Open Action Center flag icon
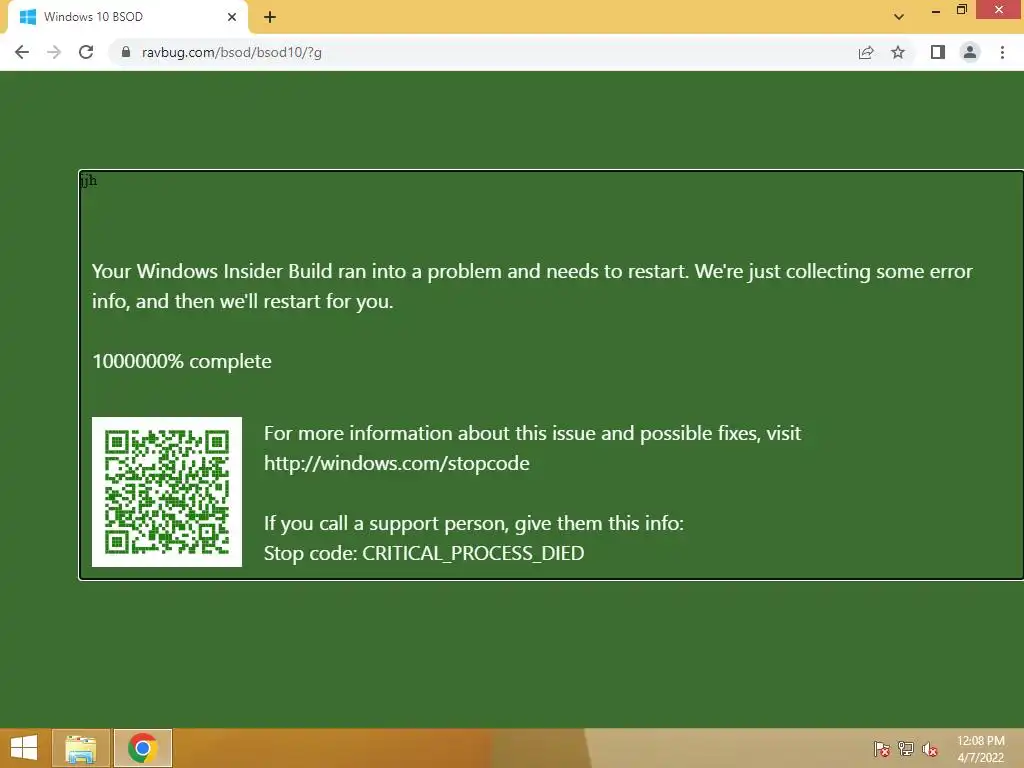Viewport: 1024px width, 768px height. coord(882,749)
